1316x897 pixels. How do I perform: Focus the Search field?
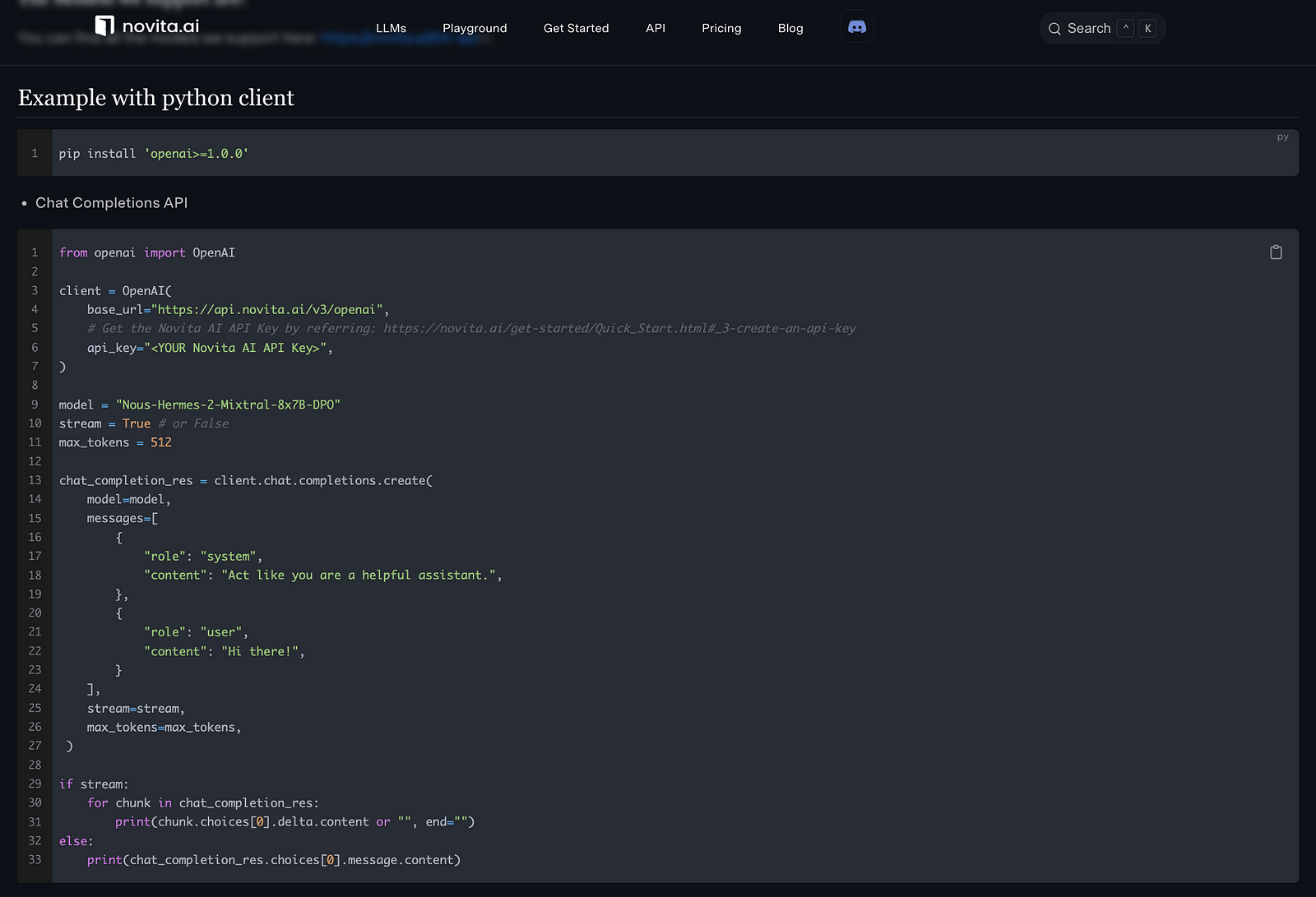pyautogui.click(x=1089, y=29)
